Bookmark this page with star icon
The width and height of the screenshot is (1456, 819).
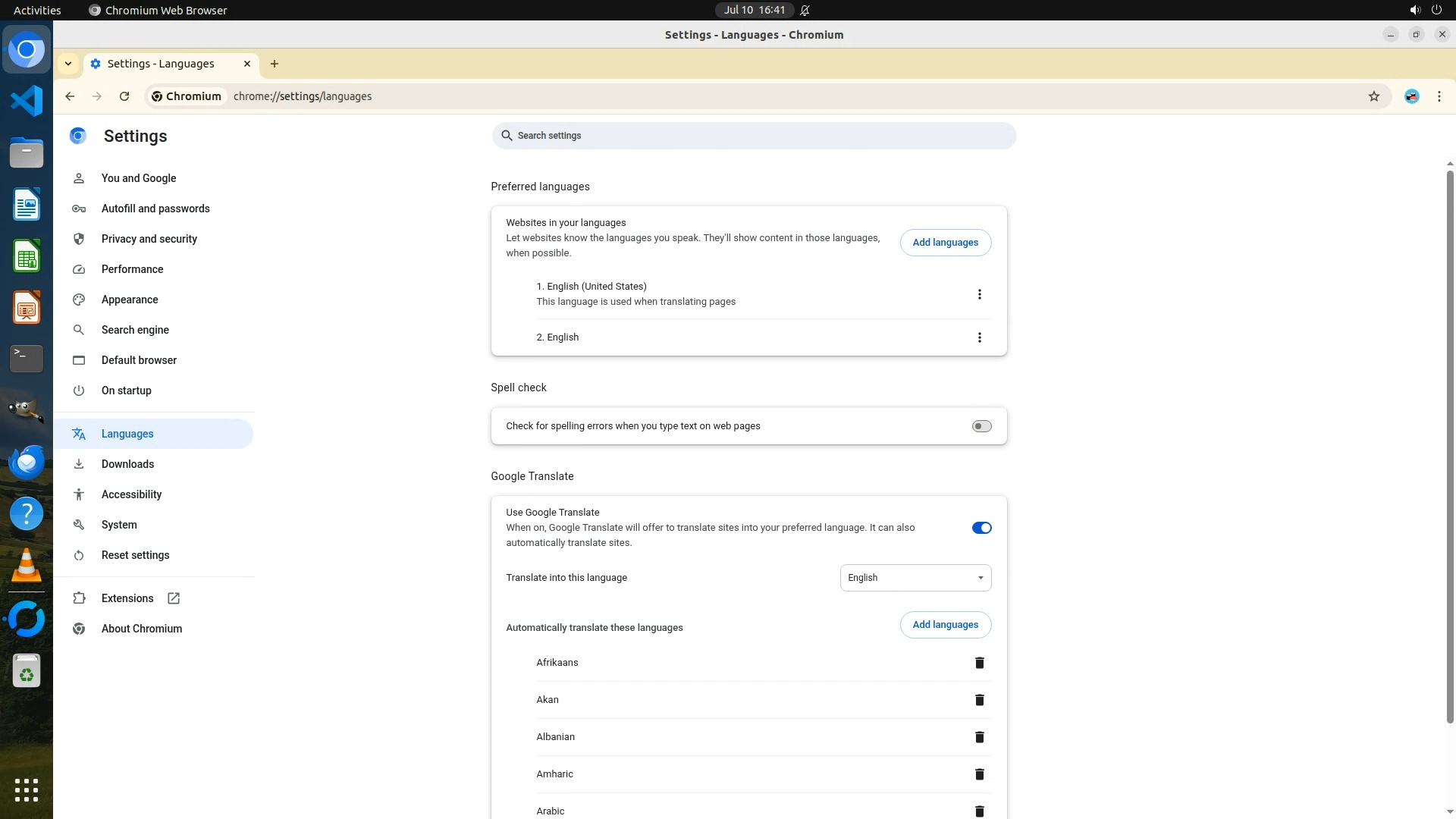pyautogui.click(x=1373, y=96)
